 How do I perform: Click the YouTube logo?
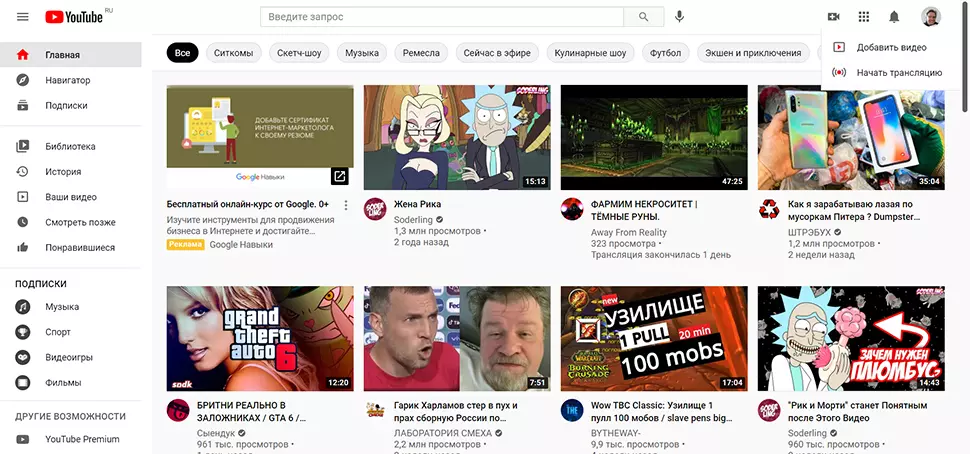(x=74, y=17)
